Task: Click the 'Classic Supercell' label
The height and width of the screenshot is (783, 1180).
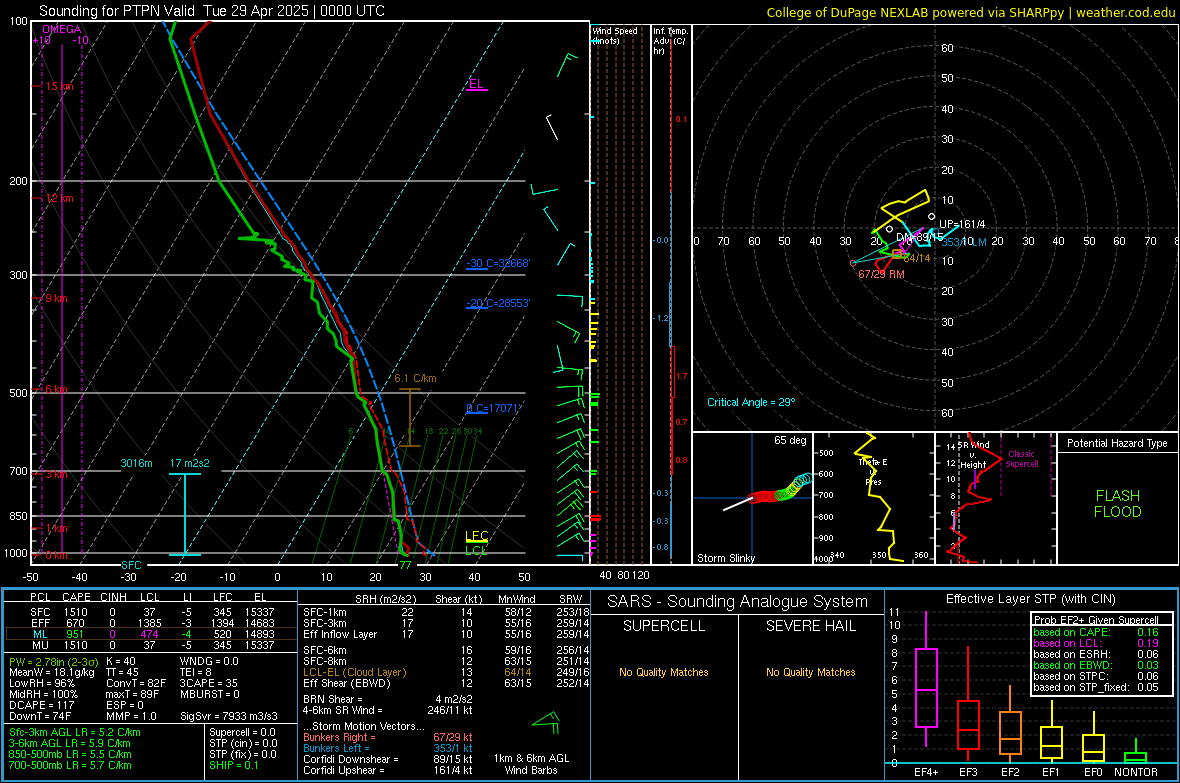Action: pyautogui.click(x=1022, y=459)
